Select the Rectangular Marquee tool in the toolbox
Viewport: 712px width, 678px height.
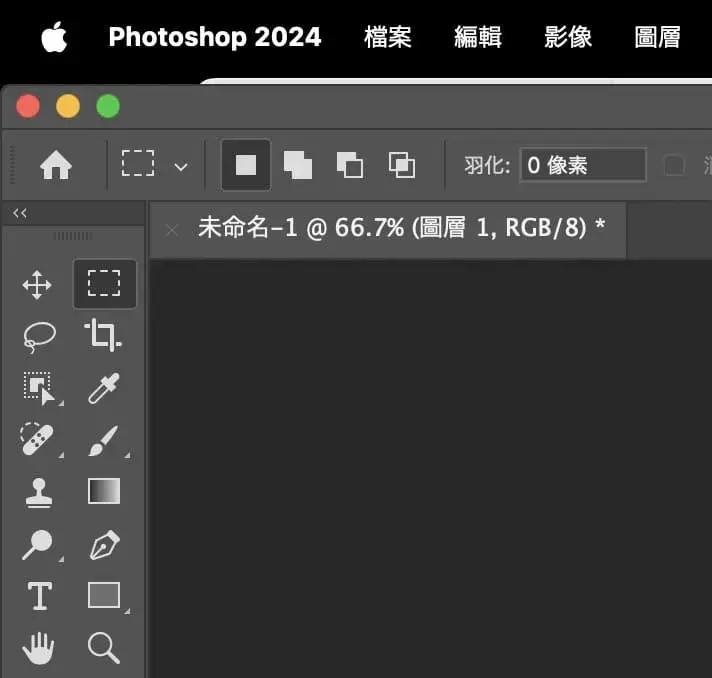[x=104, y=283]
